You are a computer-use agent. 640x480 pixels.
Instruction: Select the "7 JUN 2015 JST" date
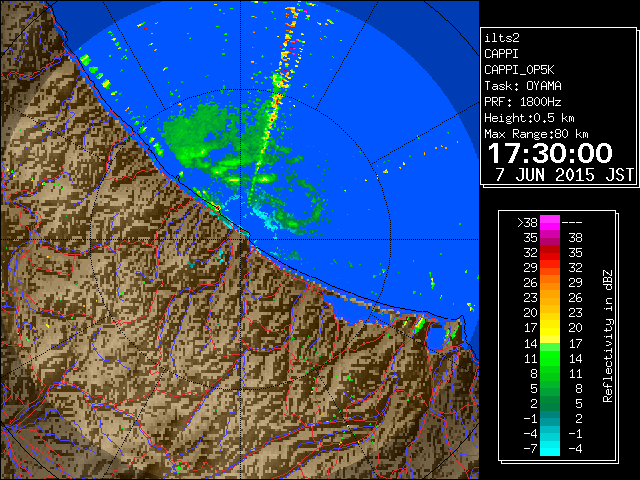564,175
